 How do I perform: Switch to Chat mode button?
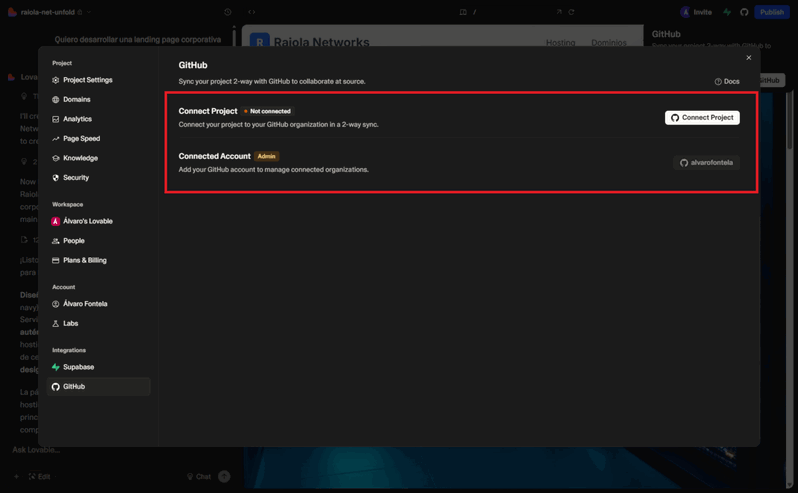click(x=199, y=477)
